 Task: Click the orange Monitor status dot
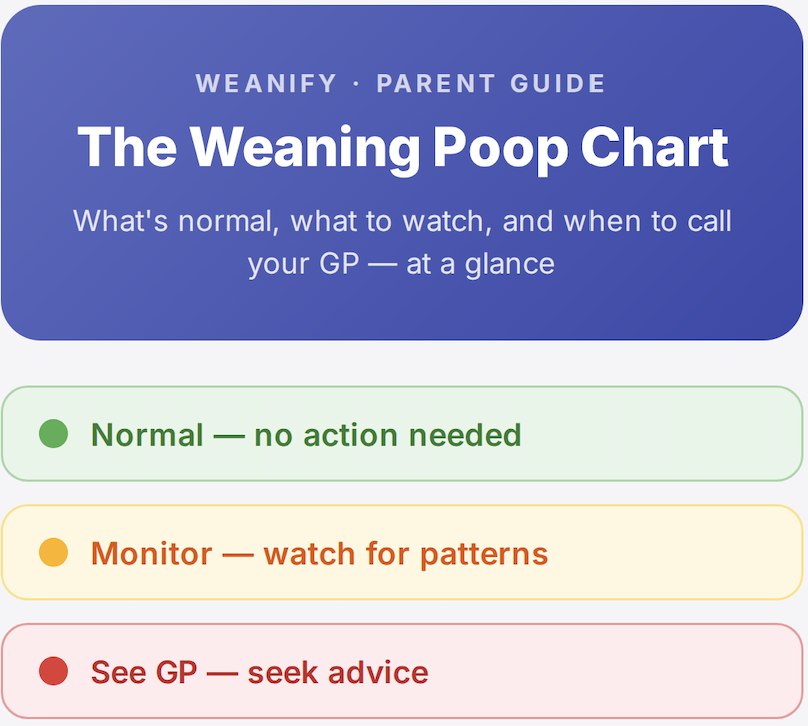coord(54,552)
